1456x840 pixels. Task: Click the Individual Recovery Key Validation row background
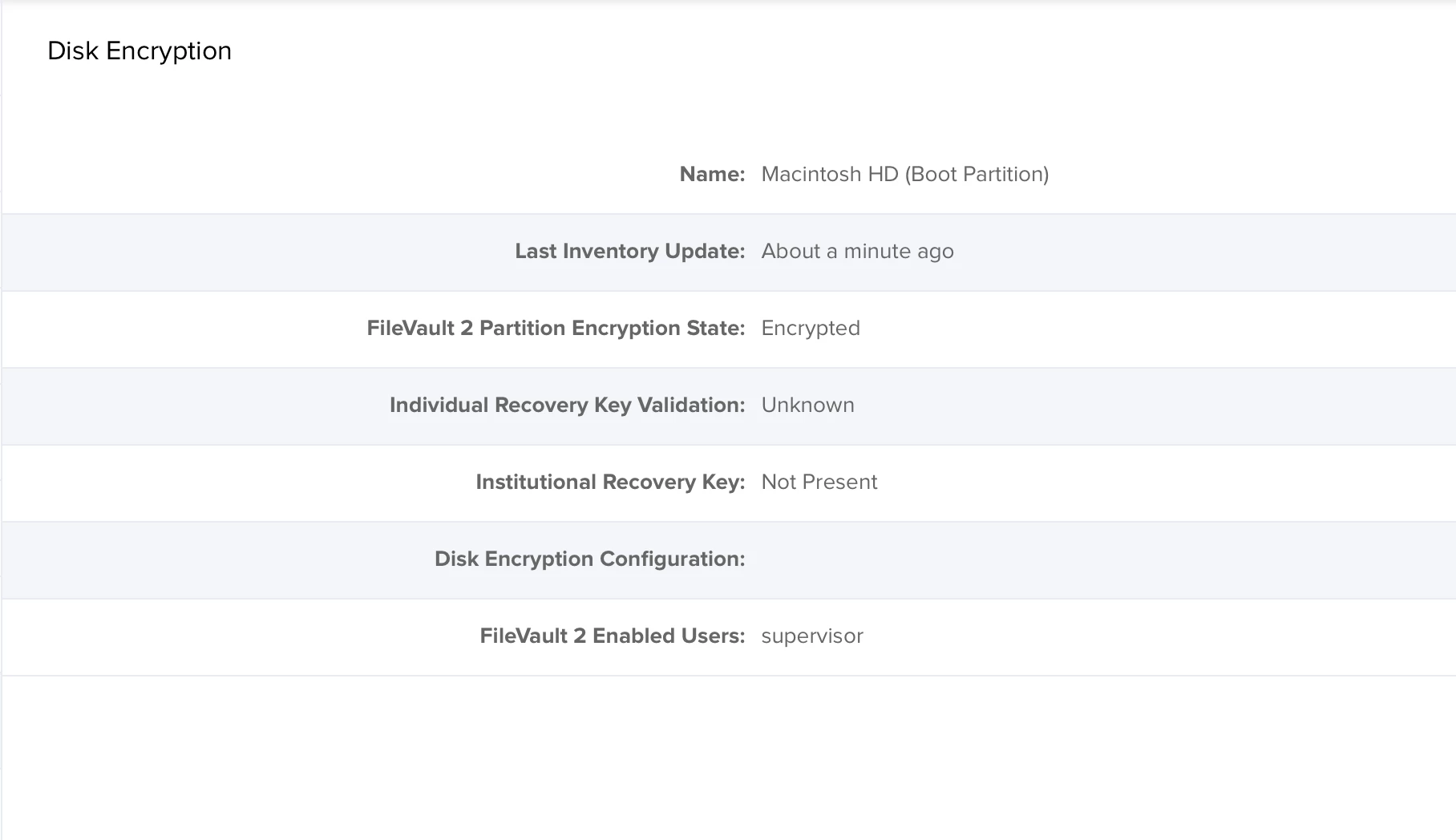pos(728,406)
